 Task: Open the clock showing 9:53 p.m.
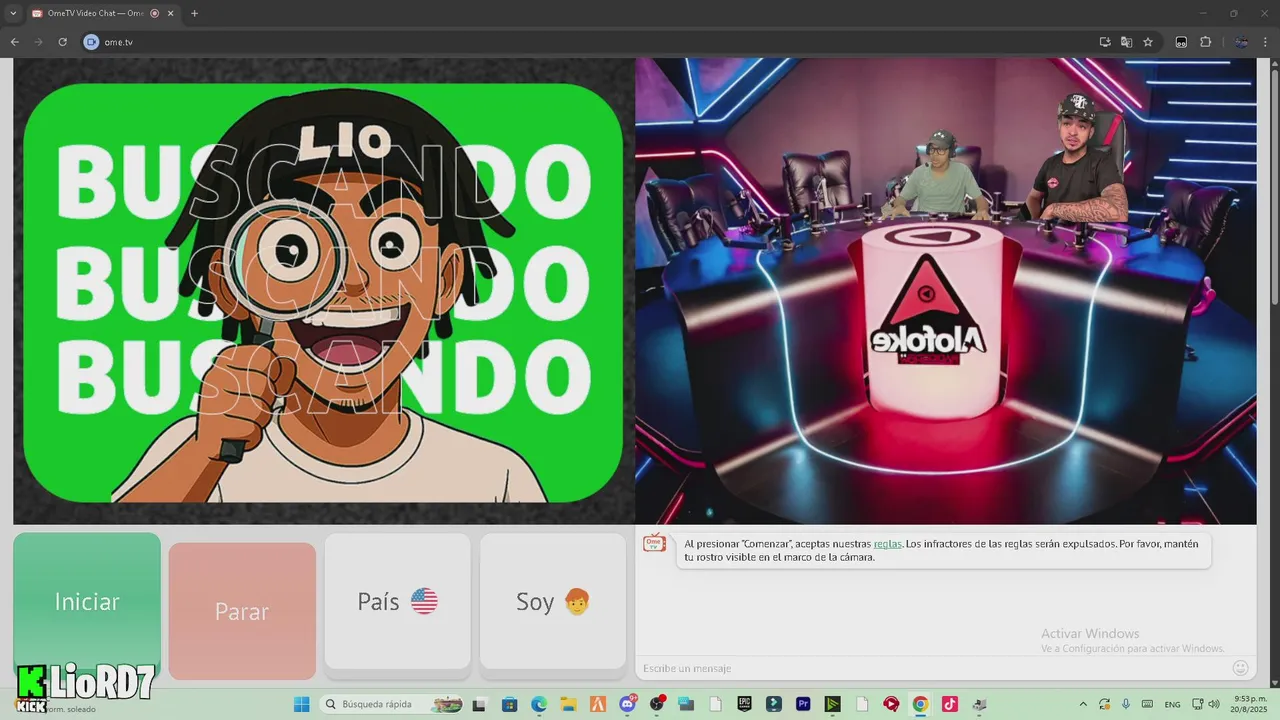(x=1250, y=704)
